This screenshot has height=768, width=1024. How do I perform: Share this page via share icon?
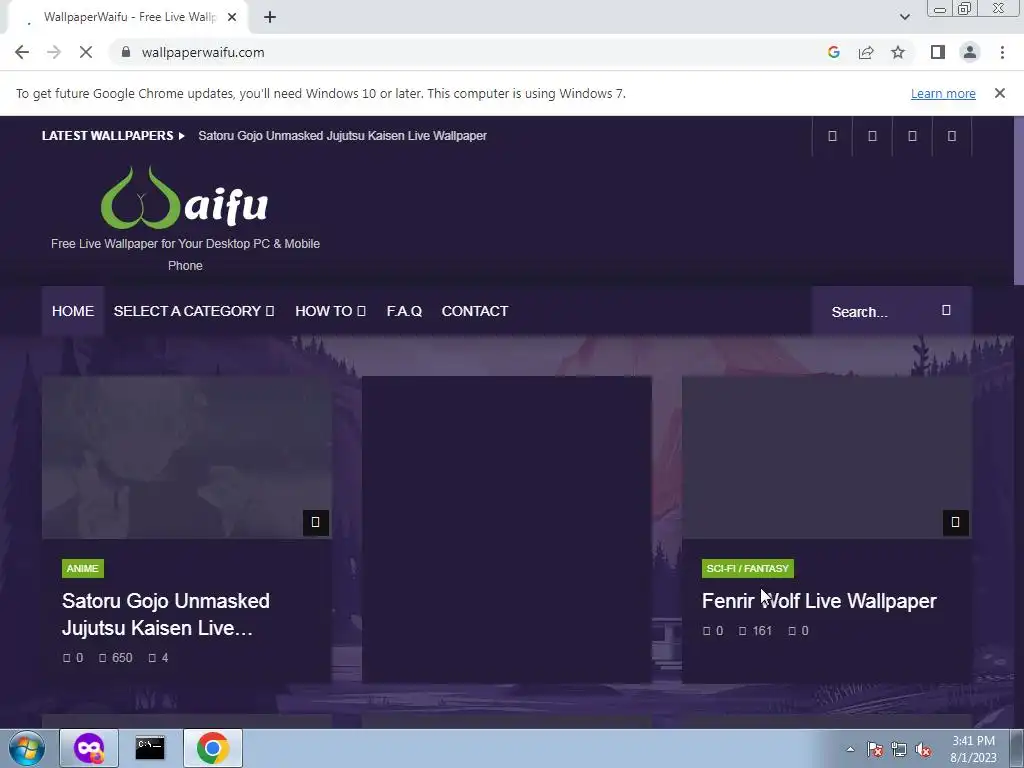[866, 52]
